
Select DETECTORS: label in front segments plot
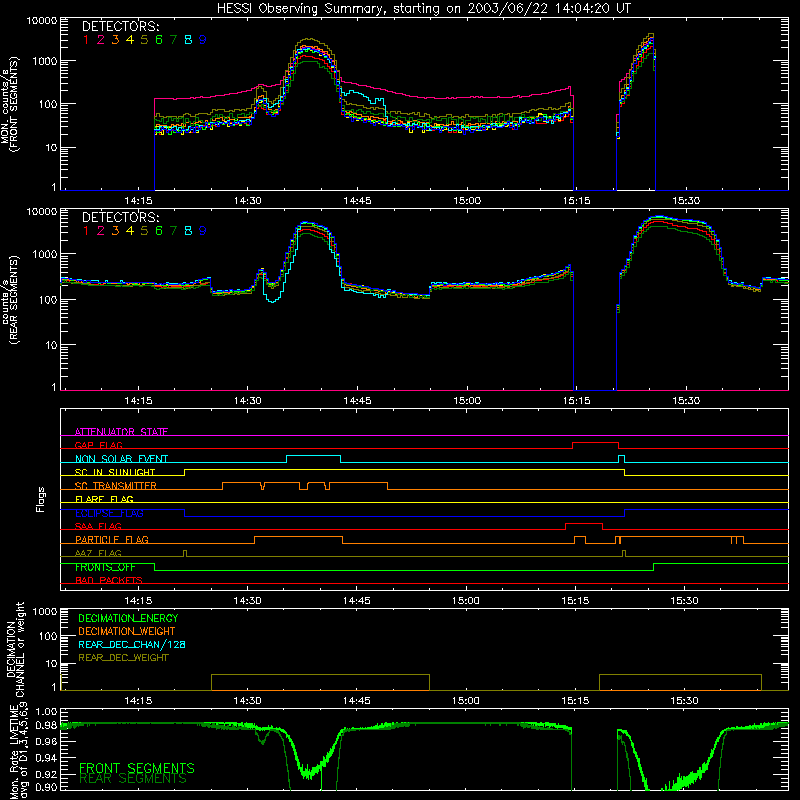coord(120,26)
